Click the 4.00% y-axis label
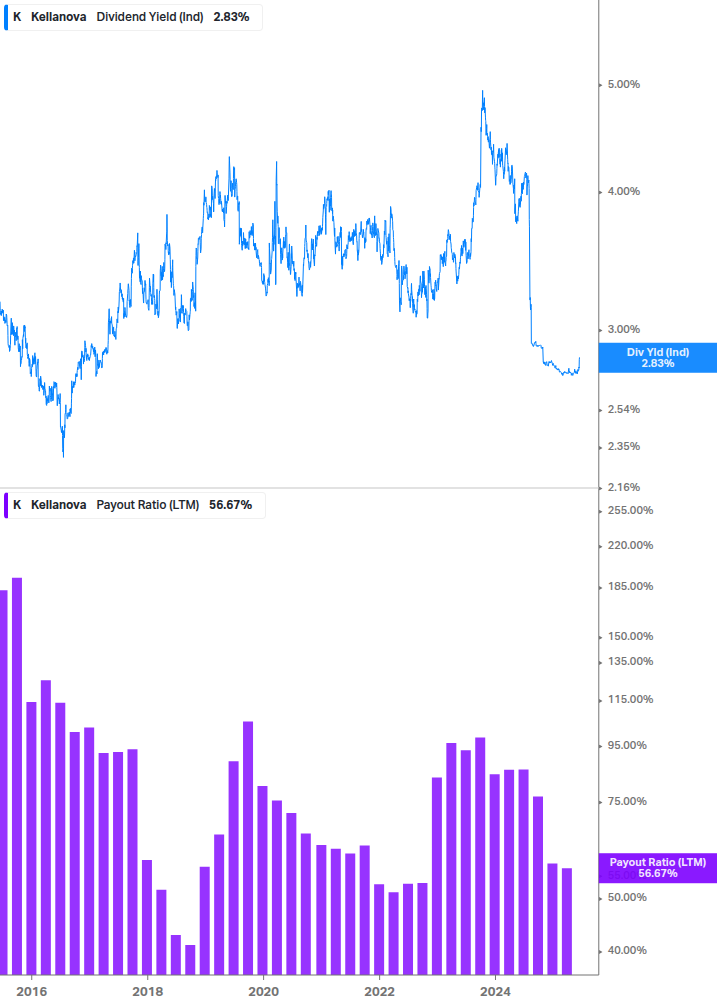 [623, 192]
